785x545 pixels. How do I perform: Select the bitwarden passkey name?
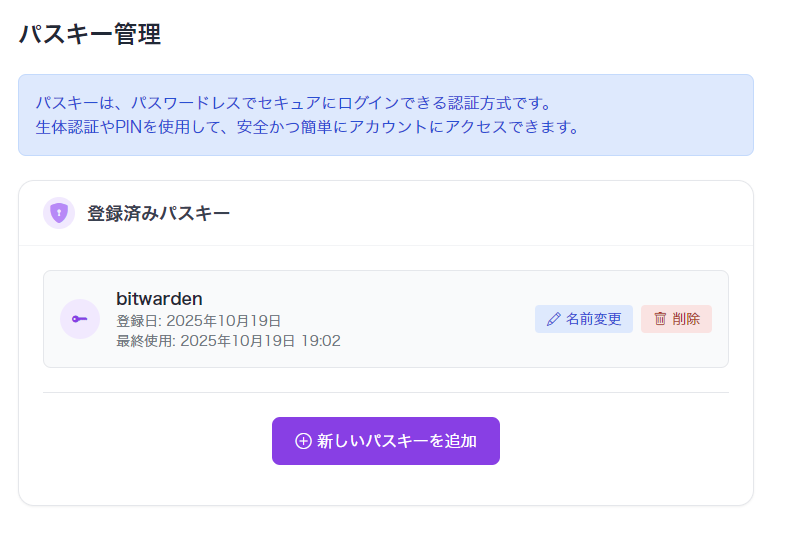(x=159, y=298)
